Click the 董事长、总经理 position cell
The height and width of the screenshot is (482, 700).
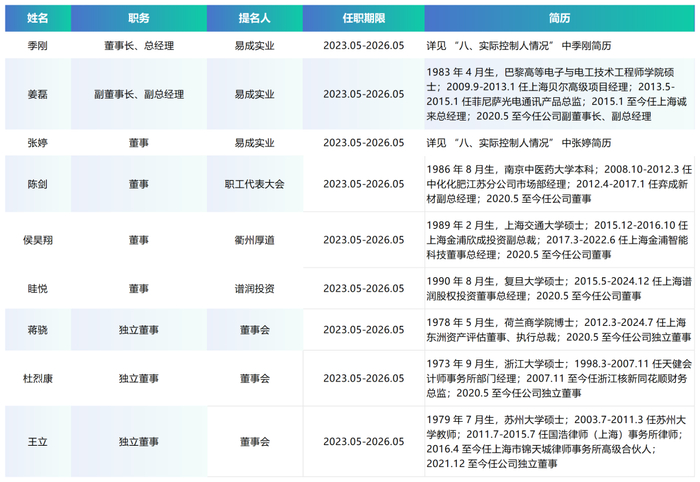coord(139,46)
